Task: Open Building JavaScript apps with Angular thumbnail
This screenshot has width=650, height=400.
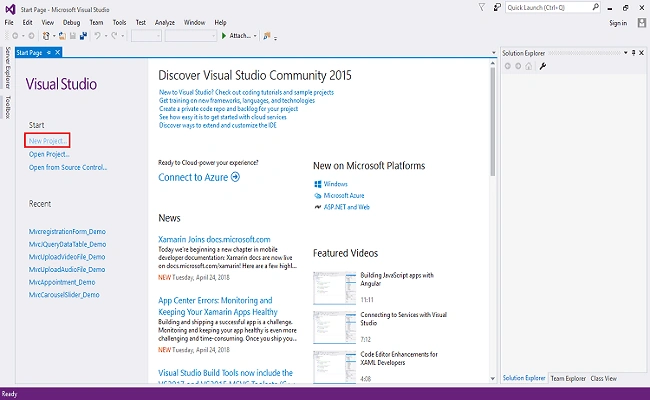Action: 335,288
